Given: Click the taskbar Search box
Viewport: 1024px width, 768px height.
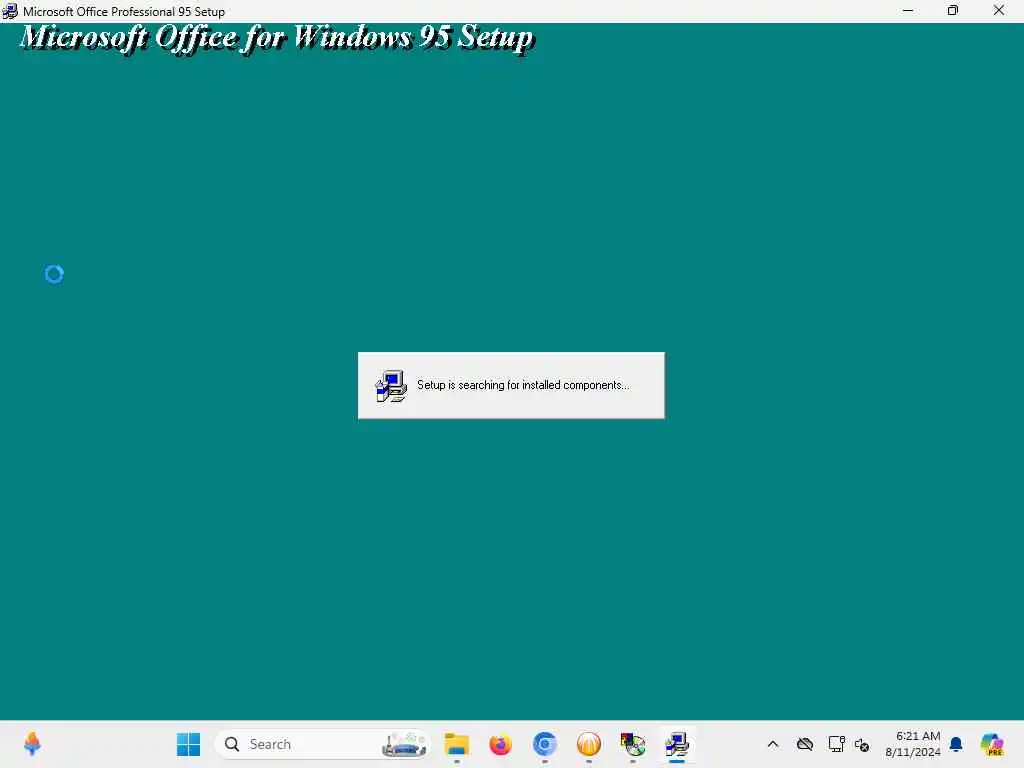Looking at the screenshot, I should (323, 744).
